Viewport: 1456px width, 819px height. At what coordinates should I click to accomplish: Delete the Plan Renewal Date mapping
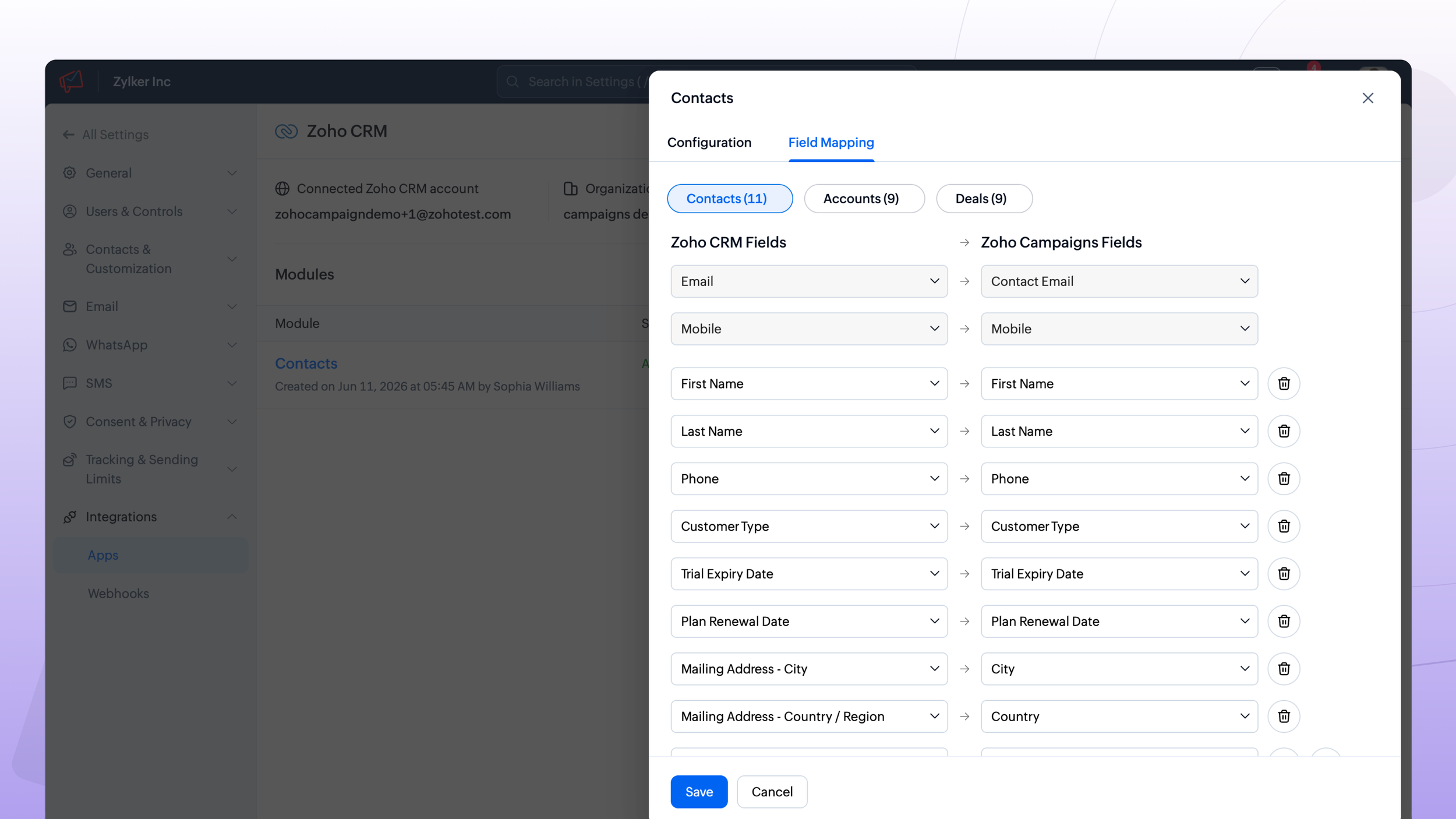click(1284, 621)
